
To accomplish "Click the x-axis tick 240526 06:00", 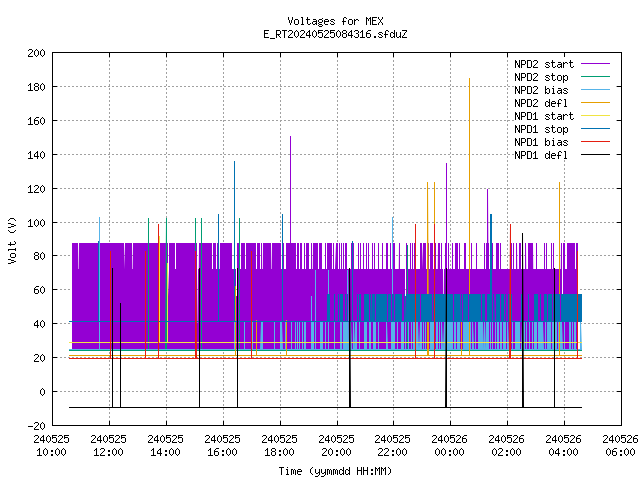I will point(620,446).
